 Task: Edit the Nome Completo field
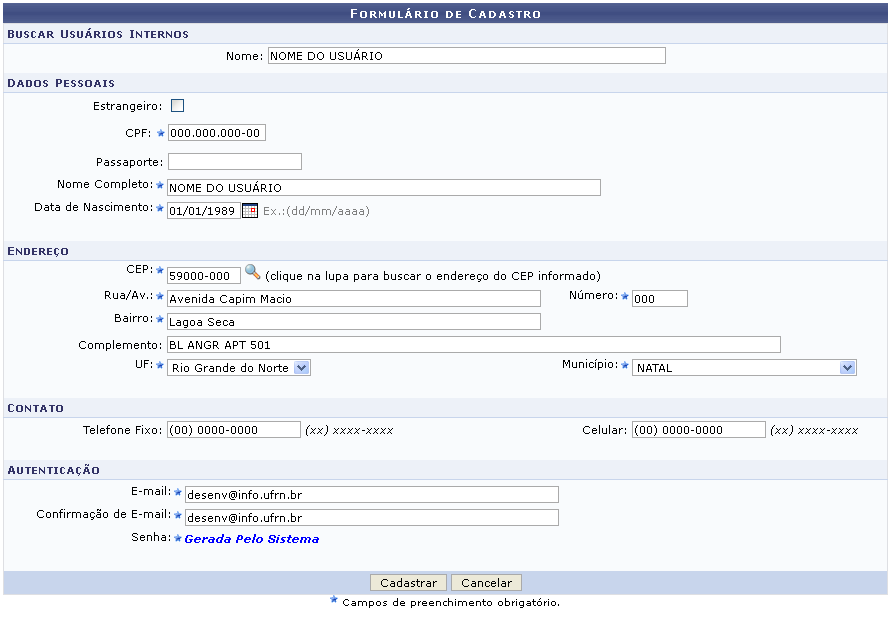click(x=383, y=187)
